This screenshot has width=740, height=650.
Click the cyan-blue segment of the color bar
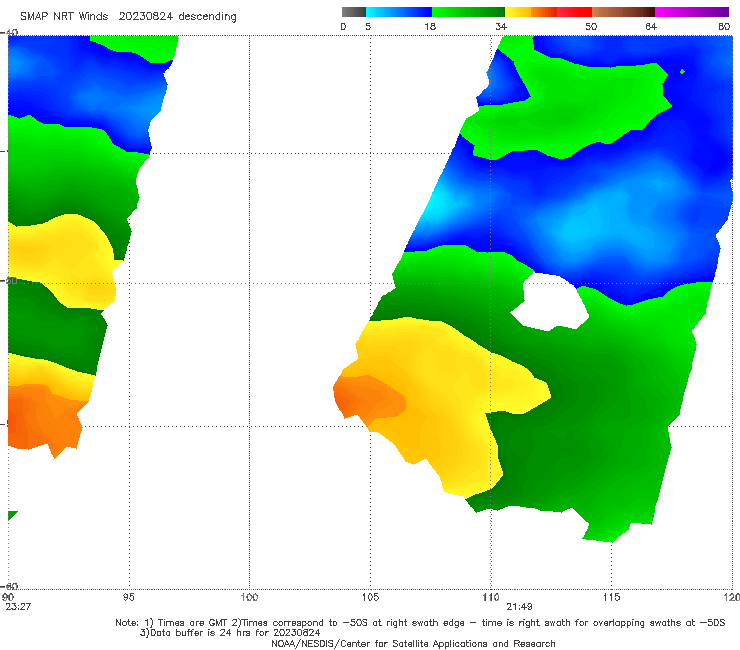399,12
